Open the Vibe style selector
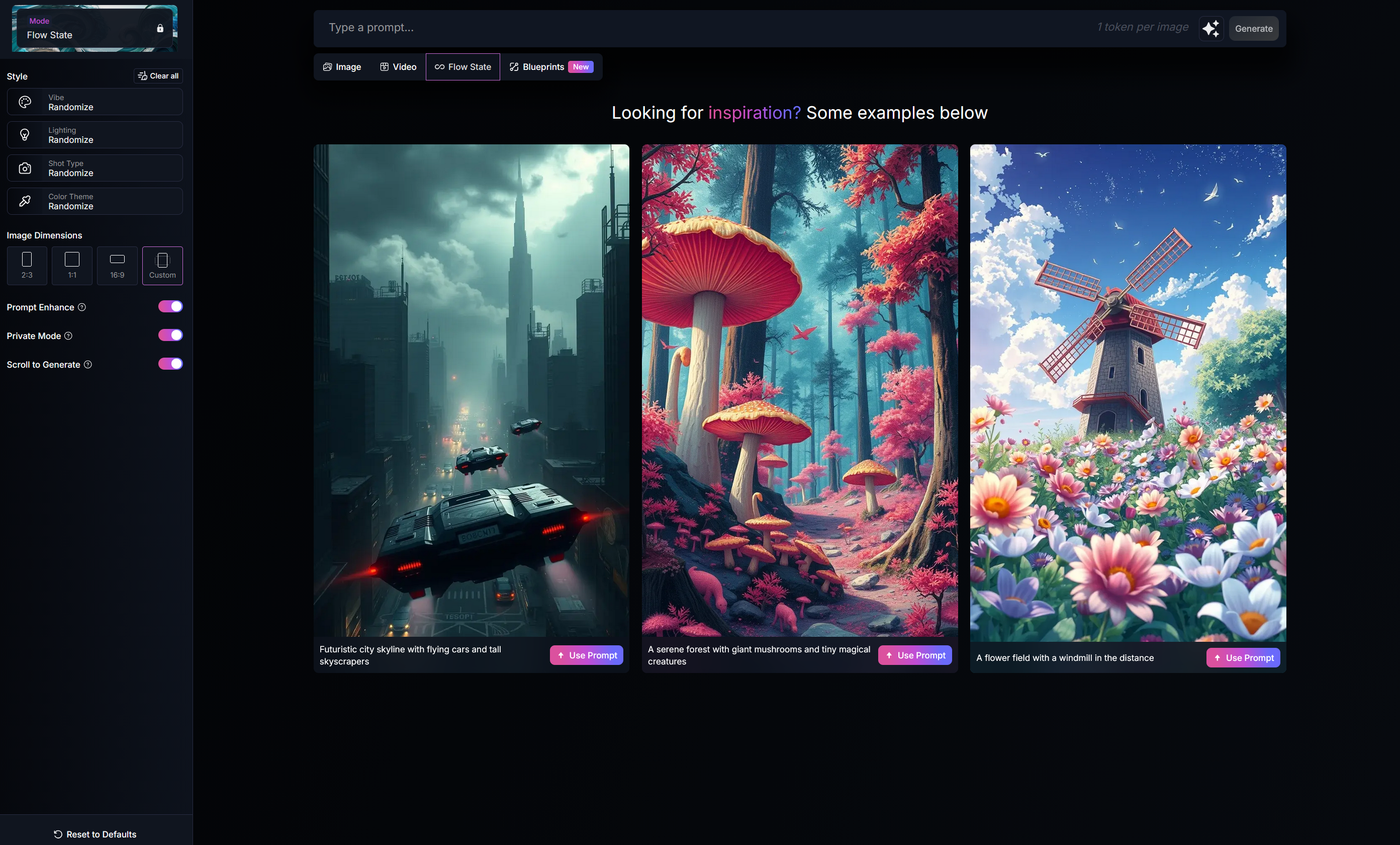This screenshot has height=845, width=1400. (95, 102)
